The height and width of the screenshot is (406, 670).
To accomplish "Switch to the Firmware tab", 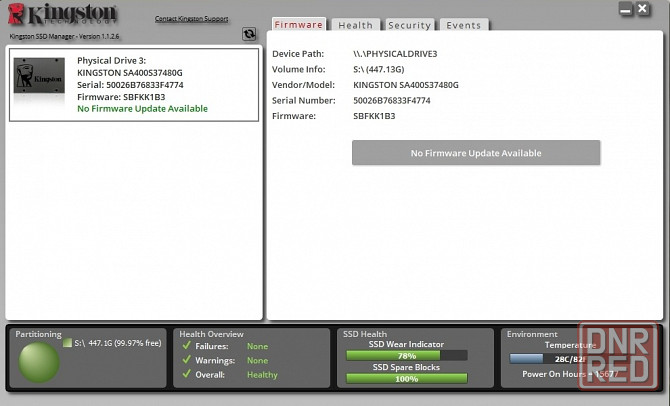I will [x=299, y=25].
